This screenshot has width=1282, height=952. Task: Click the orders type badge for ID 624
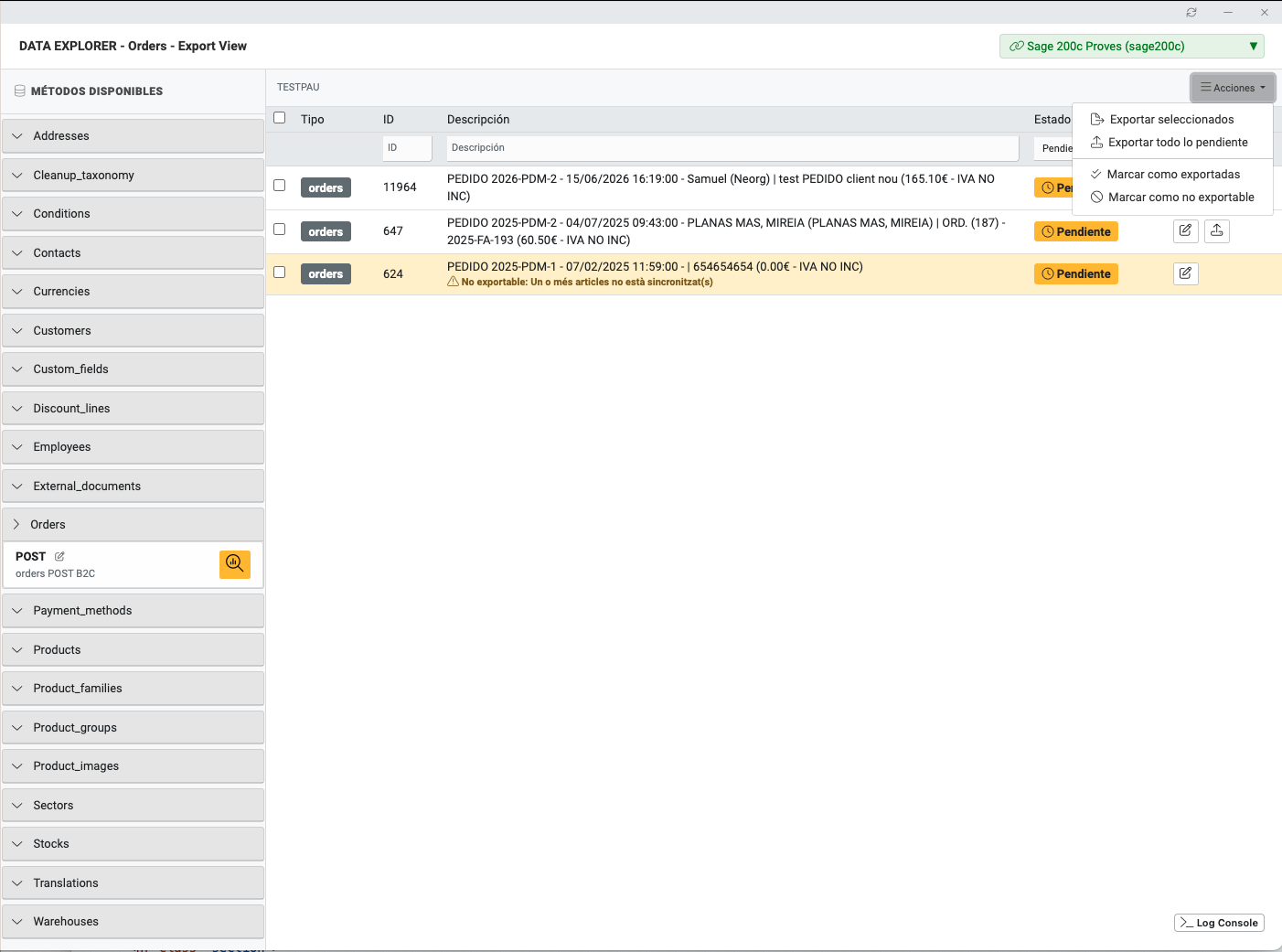click(326, 273)
